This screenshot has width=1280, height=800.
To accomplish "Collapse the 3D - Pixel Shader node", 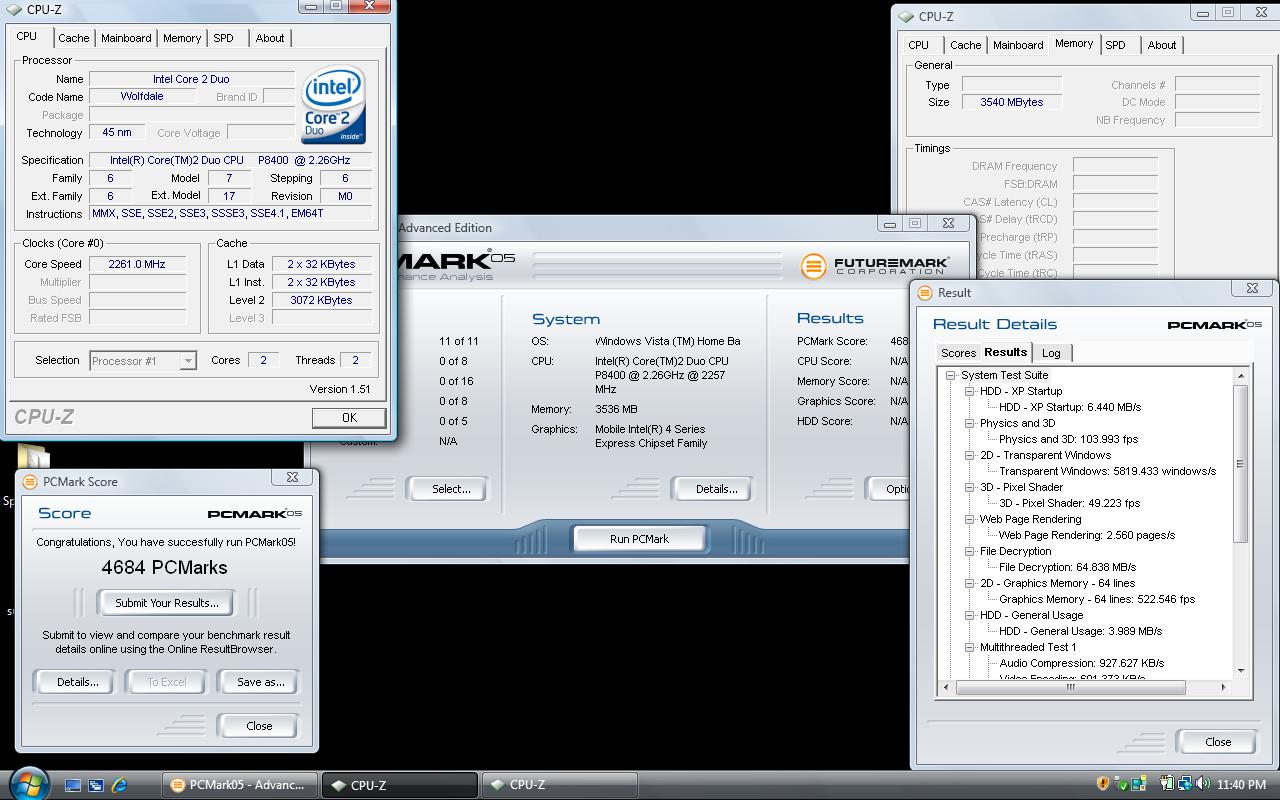I will (970, 487).
